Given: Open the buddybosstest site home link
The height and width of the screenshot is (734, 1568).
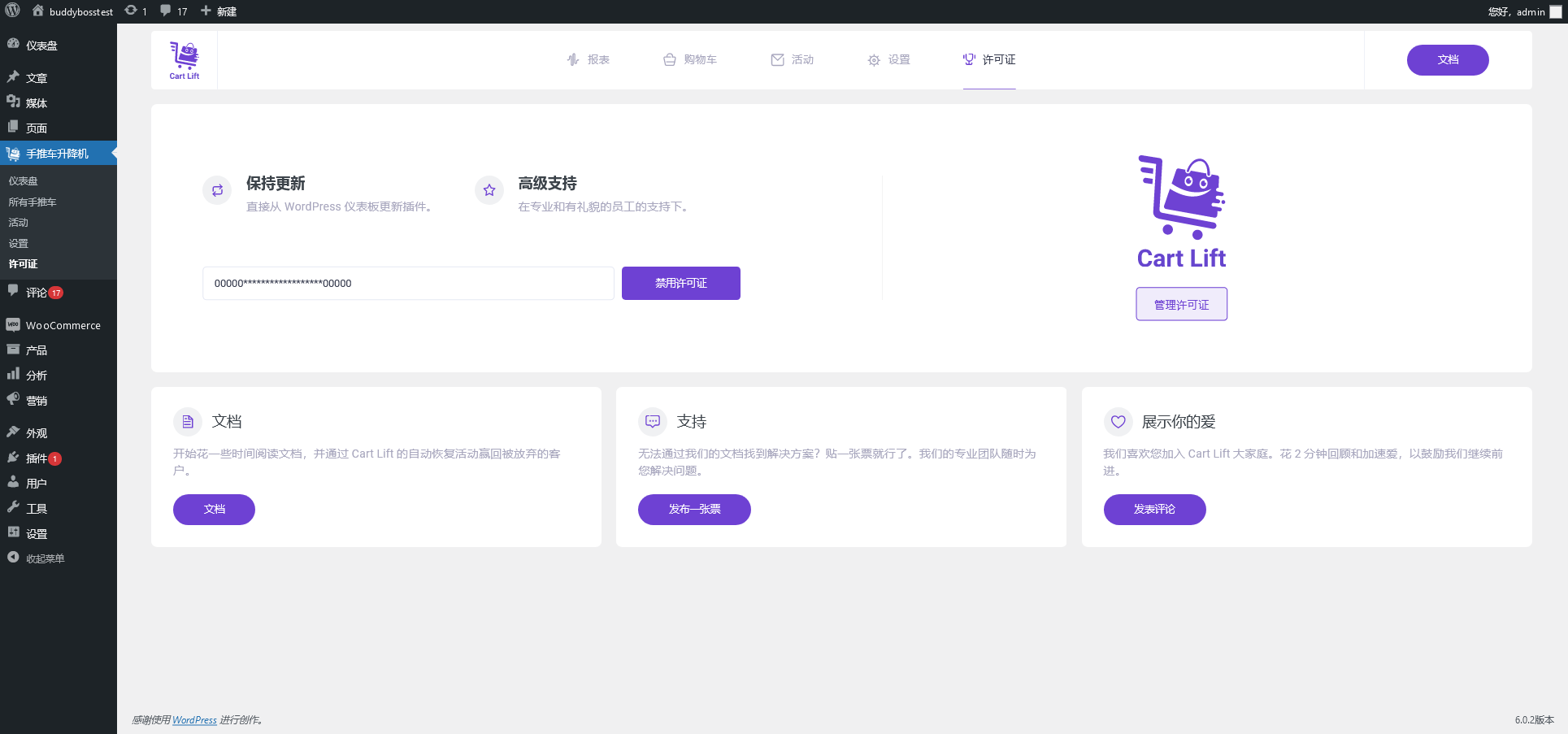Looking at the screenshot, I should coord(72,11).
